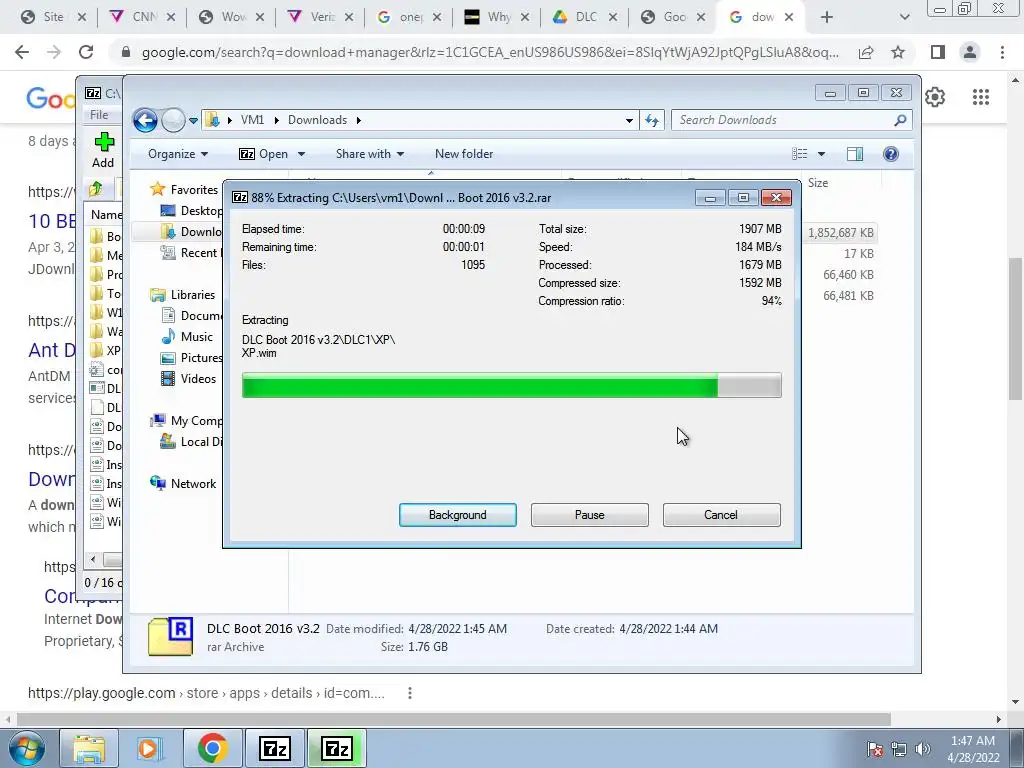1024x768 pixels.
Task: Click Background button in extraction dialog
Action: pos(457,515)
